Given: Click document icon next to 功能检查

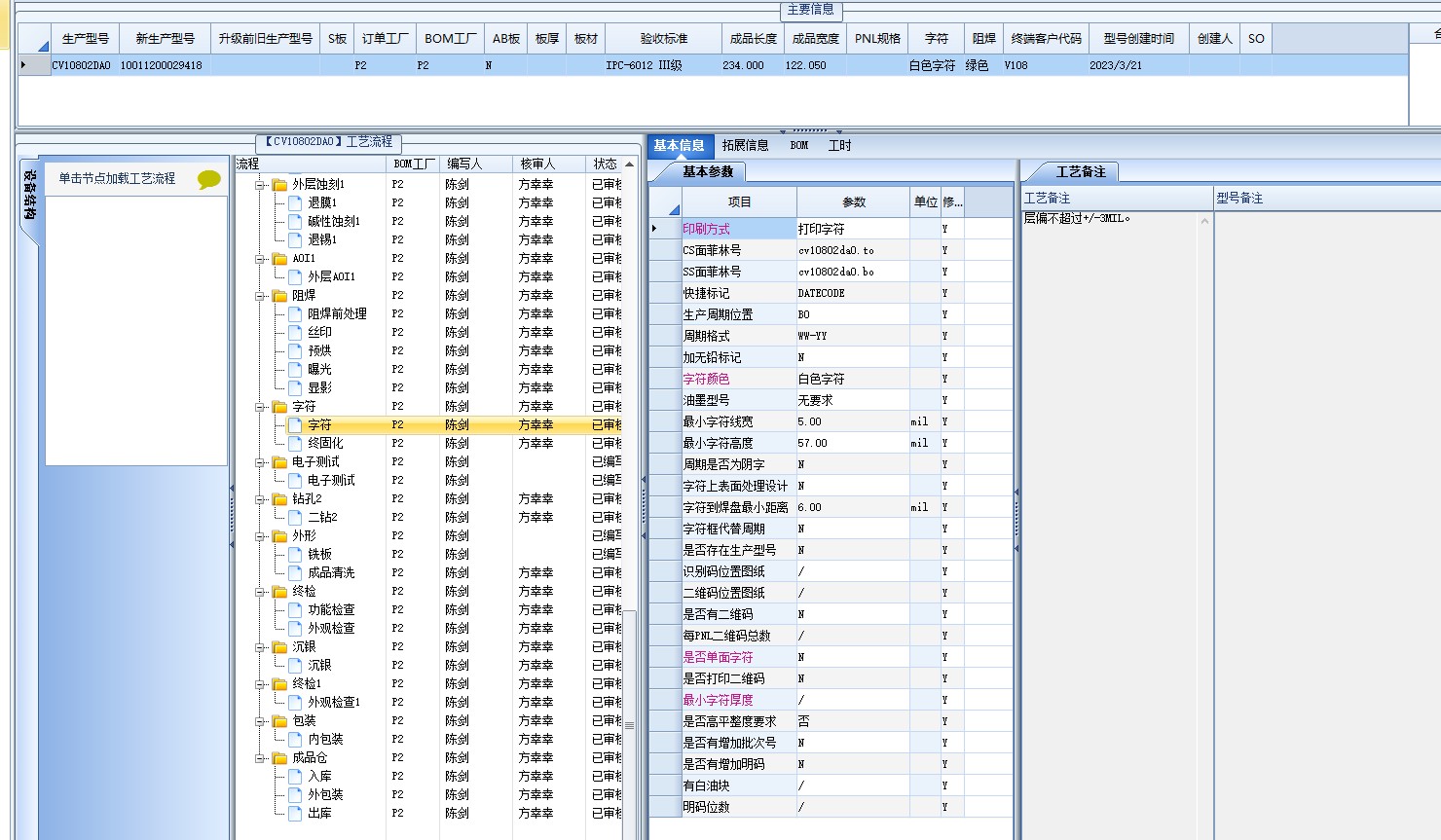Looking at the screenshot, I should click(295, 609).
